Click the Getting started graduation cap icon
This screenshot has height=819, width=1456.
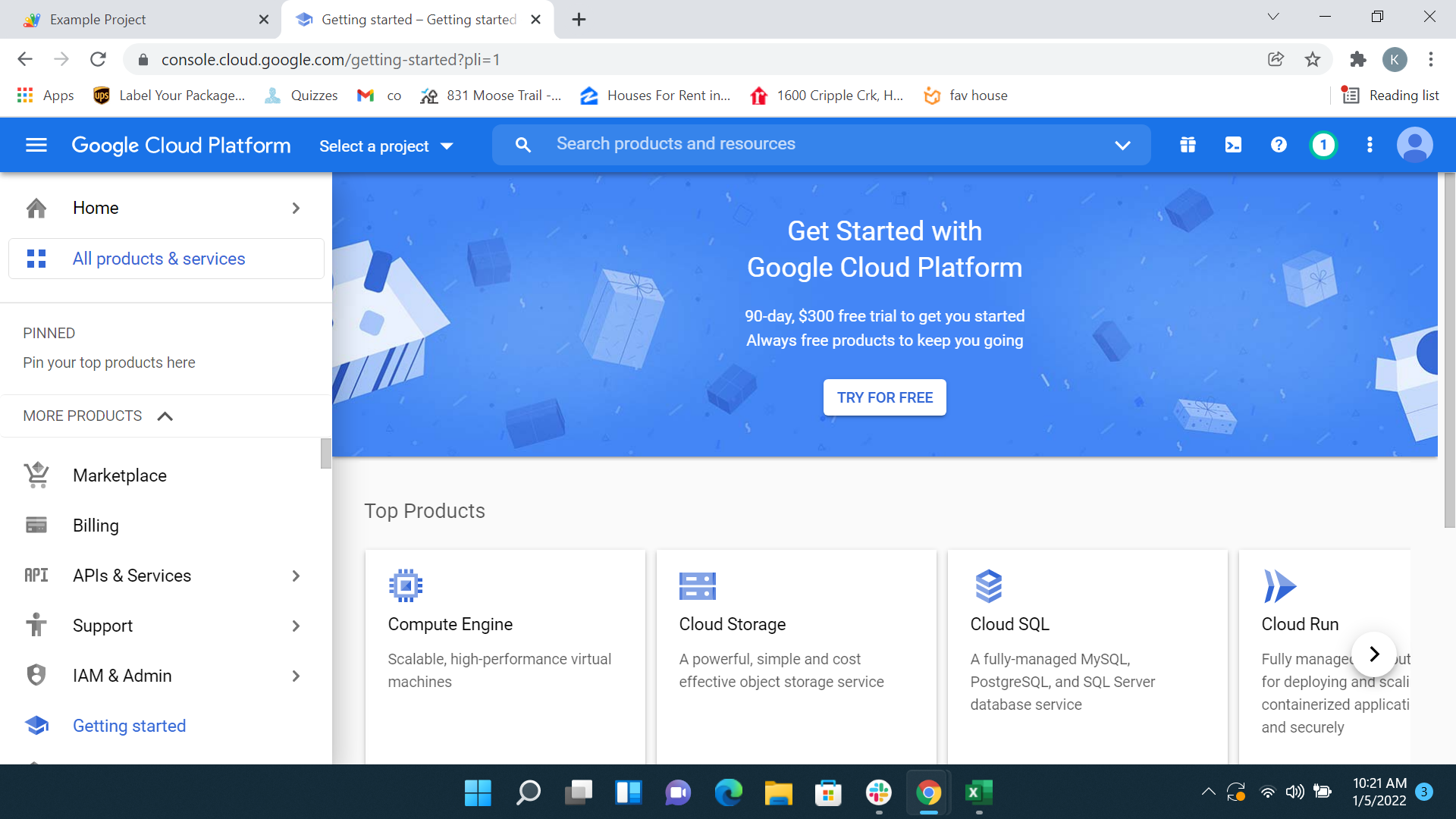[x=36, y=726]
